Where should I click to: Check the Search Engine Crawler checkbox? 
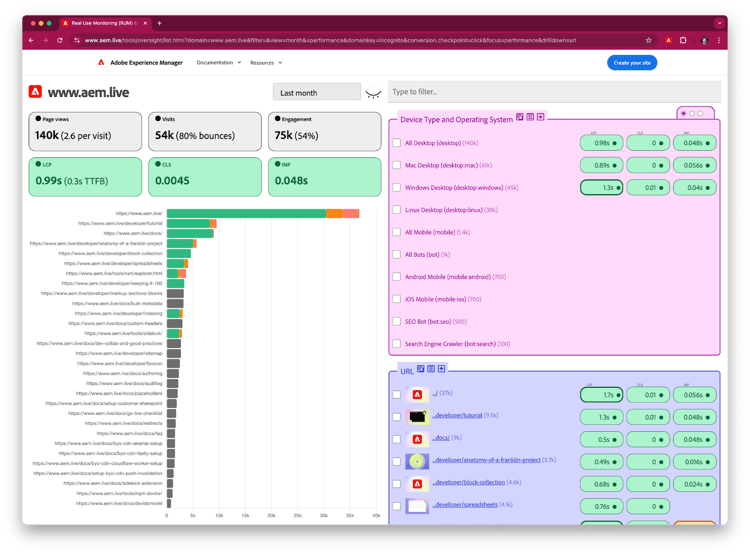[x=397, y=343]
